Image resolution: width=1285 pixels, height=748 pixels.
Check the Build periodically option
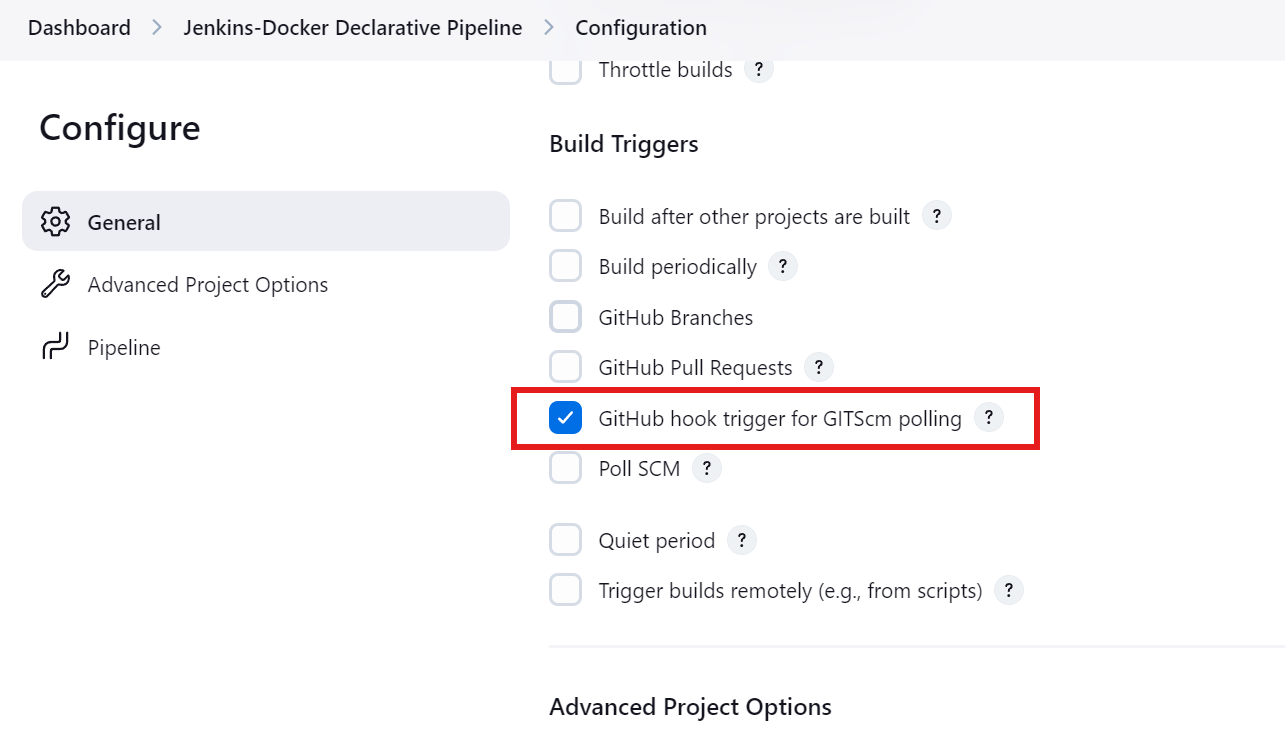(x=566, y=266)
